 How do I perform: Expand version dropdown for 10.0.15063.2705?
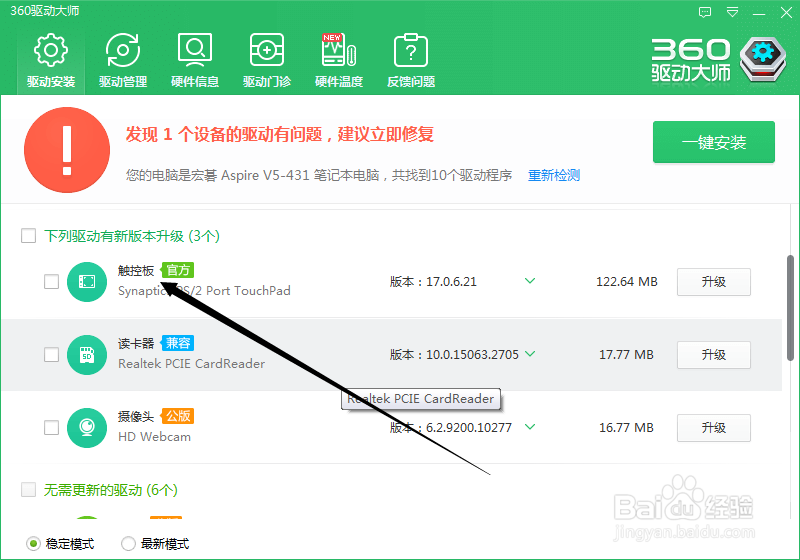530,354
